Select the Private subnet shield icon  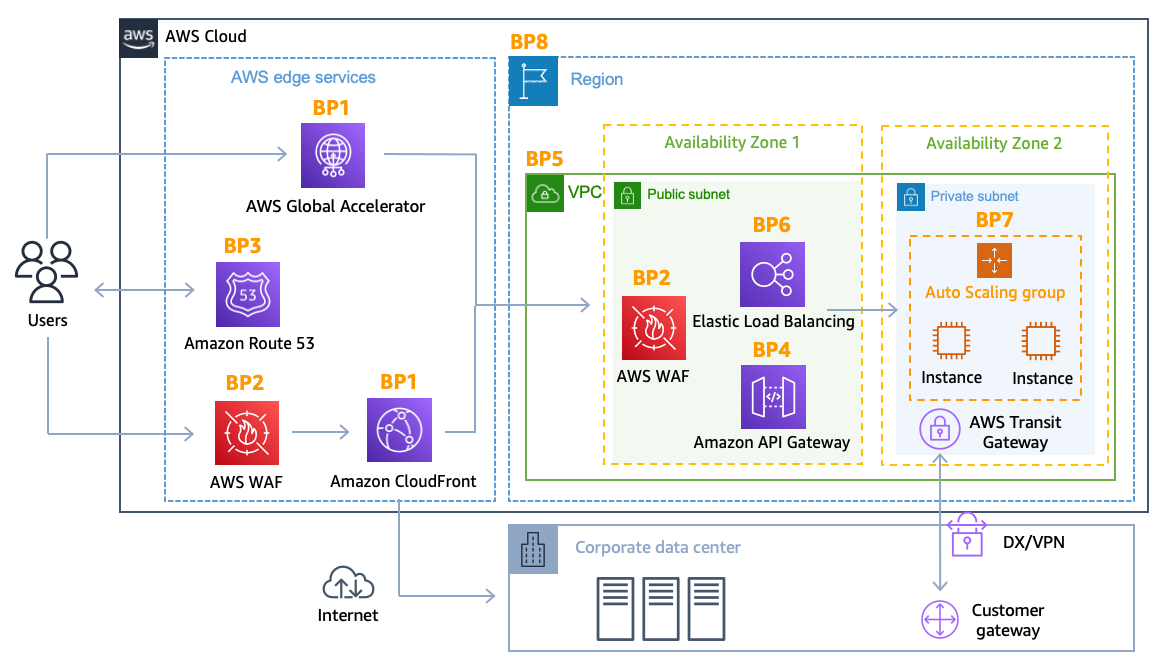911,197
